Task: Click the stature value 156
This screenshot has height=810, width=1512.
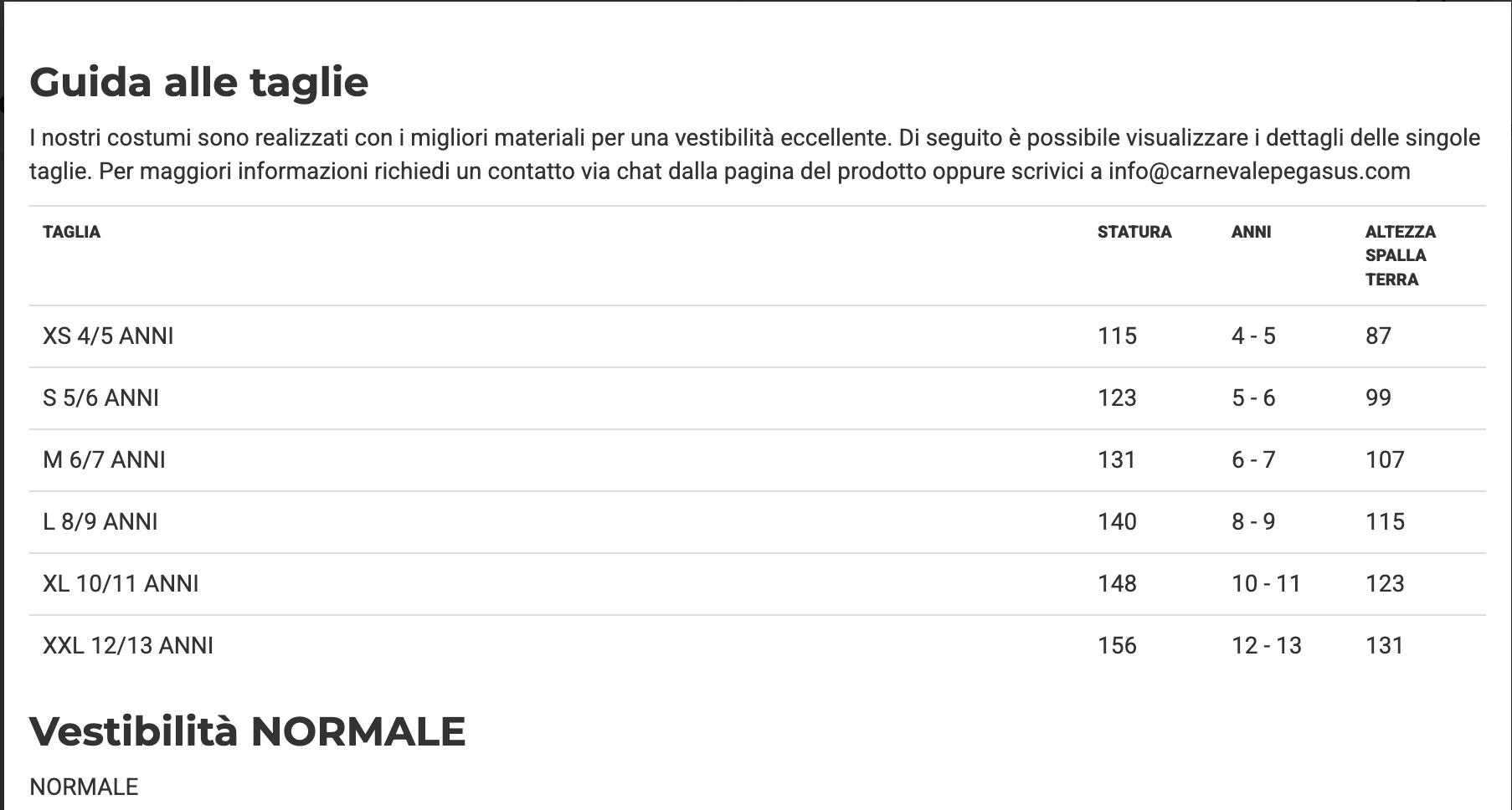Action: click(x=1117, y=646)
